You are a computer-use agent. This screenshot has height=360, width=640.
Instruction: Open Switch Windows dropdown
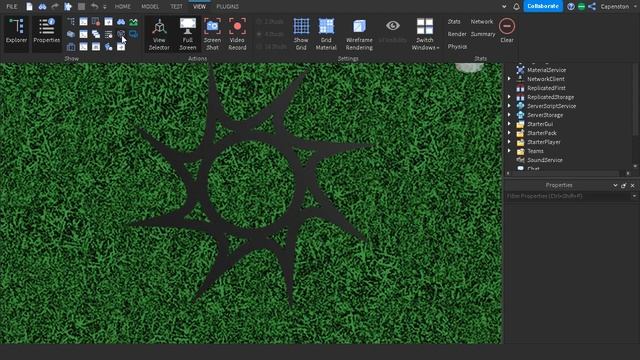click(x=425, y=34)
